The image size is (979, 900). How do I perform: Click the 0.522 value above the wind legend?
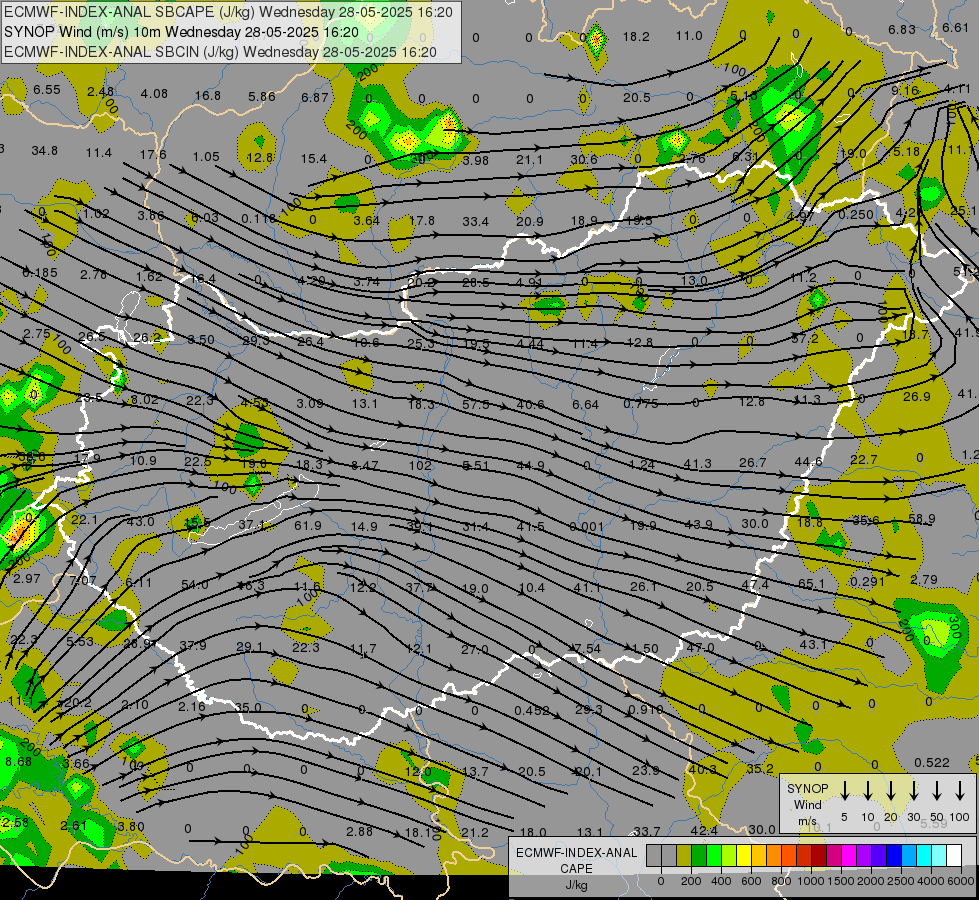(932, 762)
